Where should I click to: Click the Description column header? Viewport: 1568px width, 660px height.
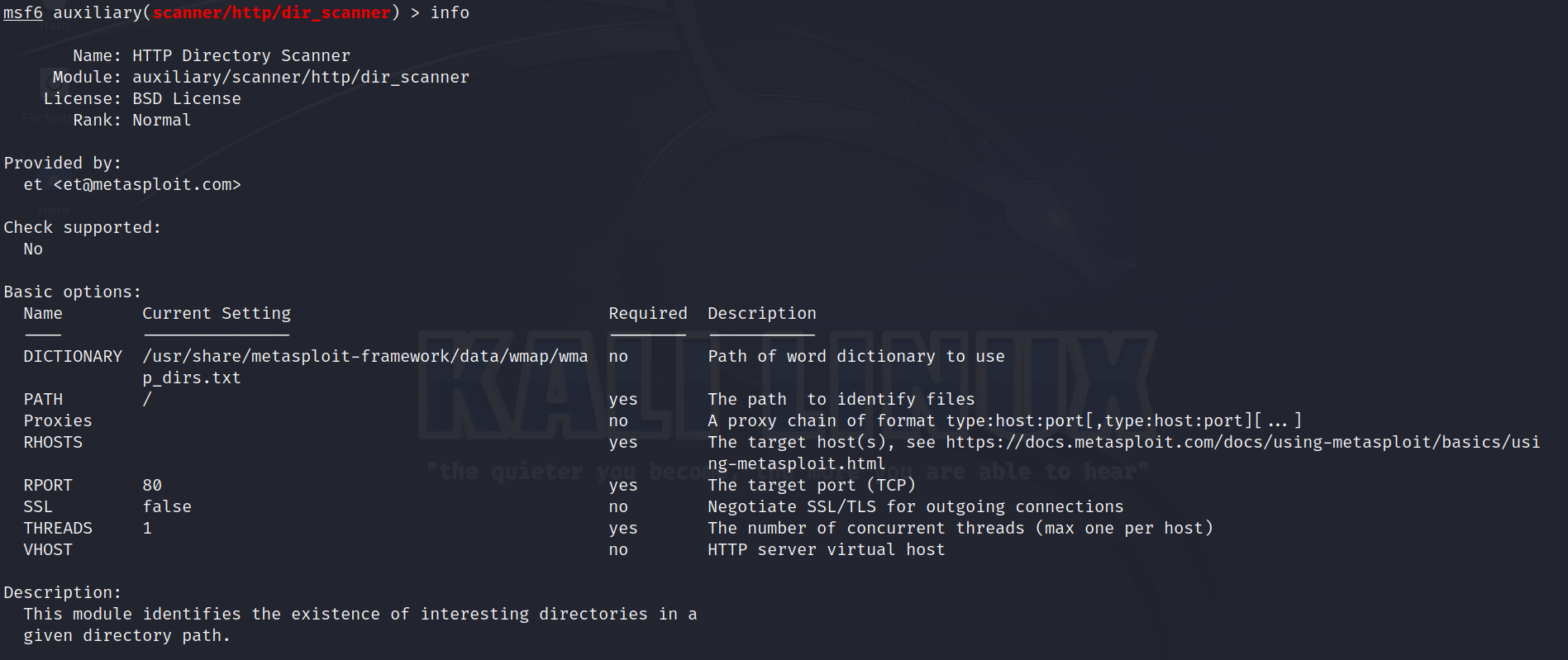[762, 313]
